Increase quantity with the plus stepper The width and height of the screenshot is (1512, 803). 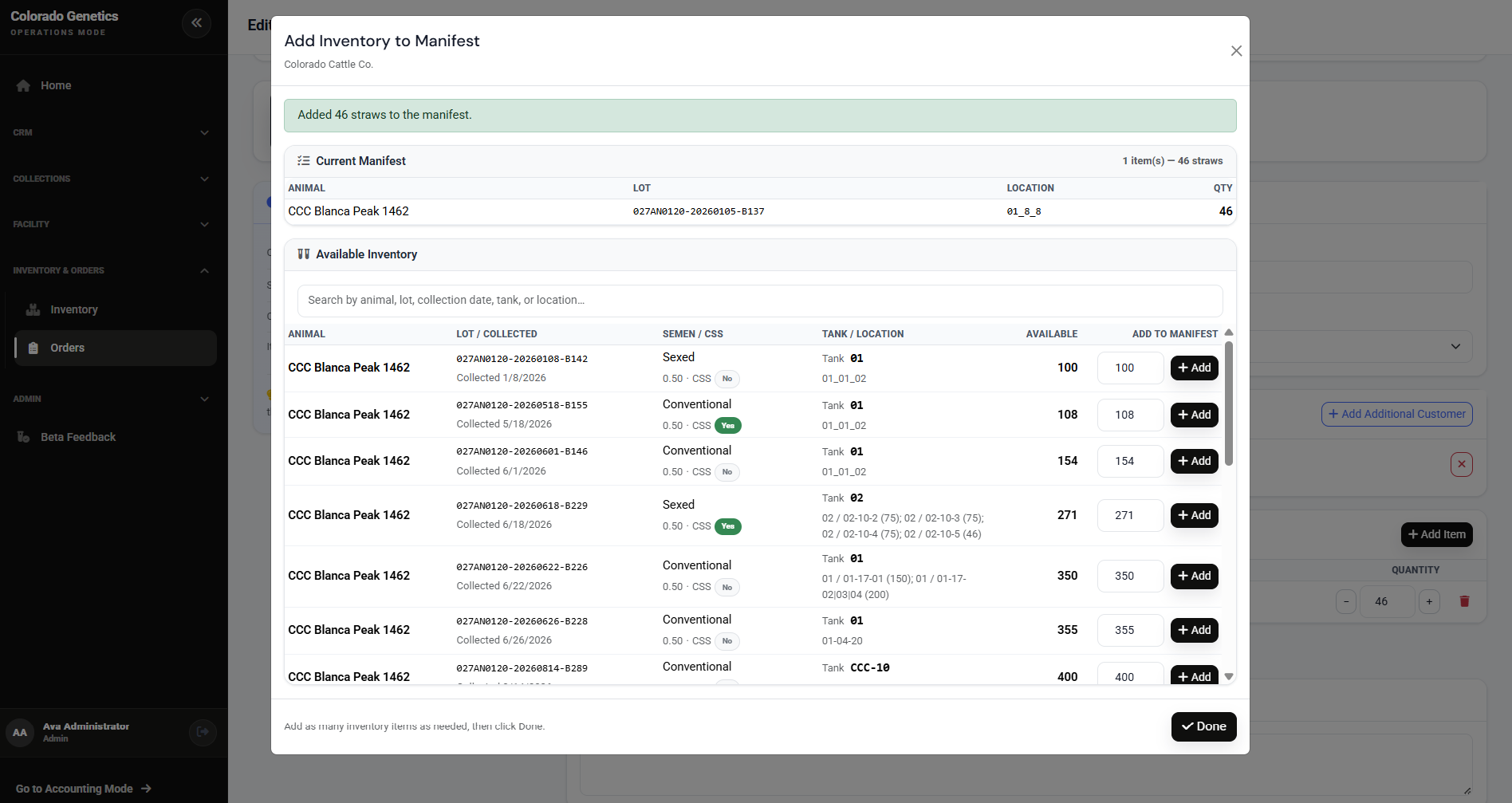(1429, 601)
